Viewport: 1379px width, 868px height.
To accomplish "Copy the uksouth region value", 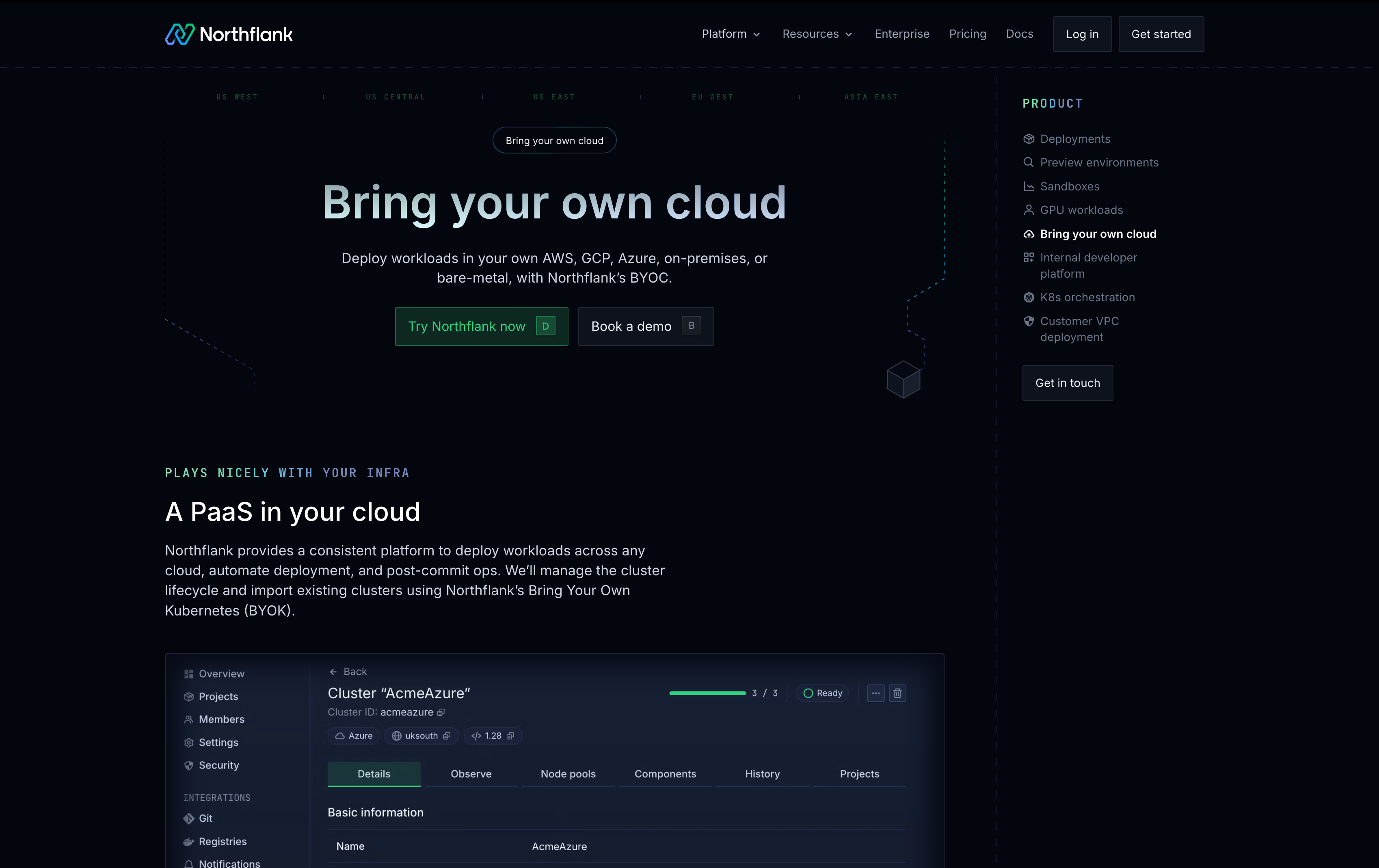I will tap(447, 736).
